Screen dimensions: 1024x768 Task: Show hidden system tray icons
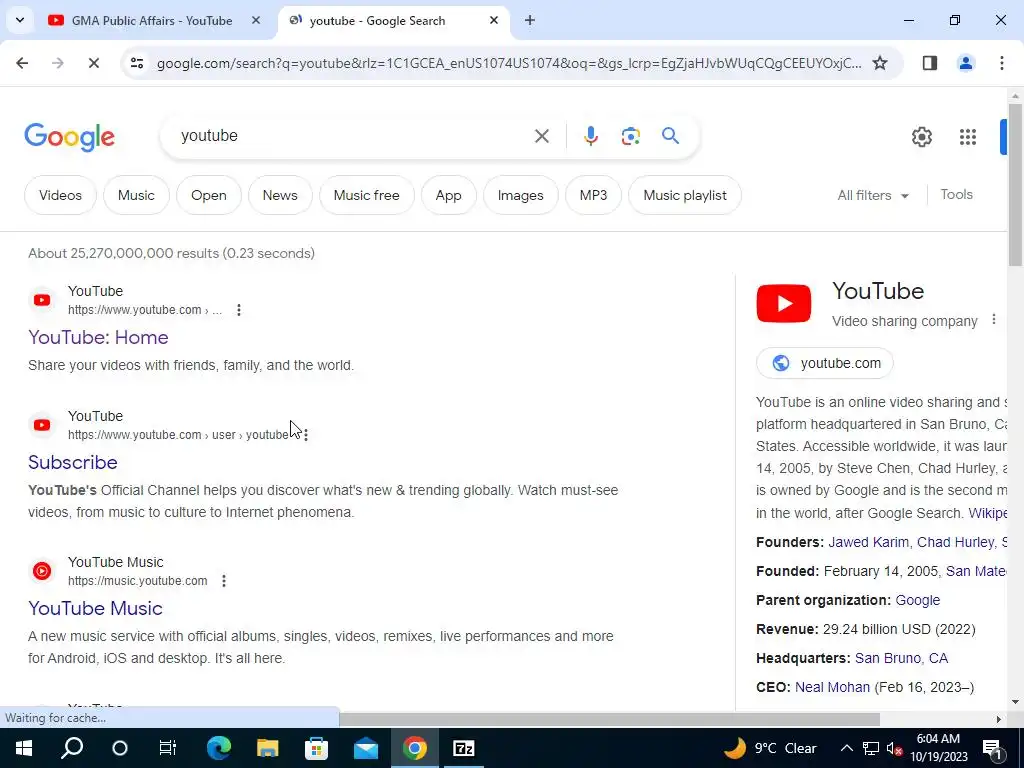846,748
